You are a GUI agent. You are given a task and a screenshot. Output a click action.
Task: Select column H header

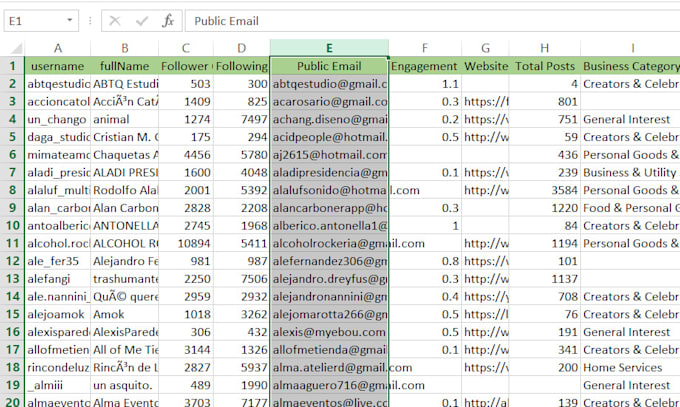[x=545, y=48]
